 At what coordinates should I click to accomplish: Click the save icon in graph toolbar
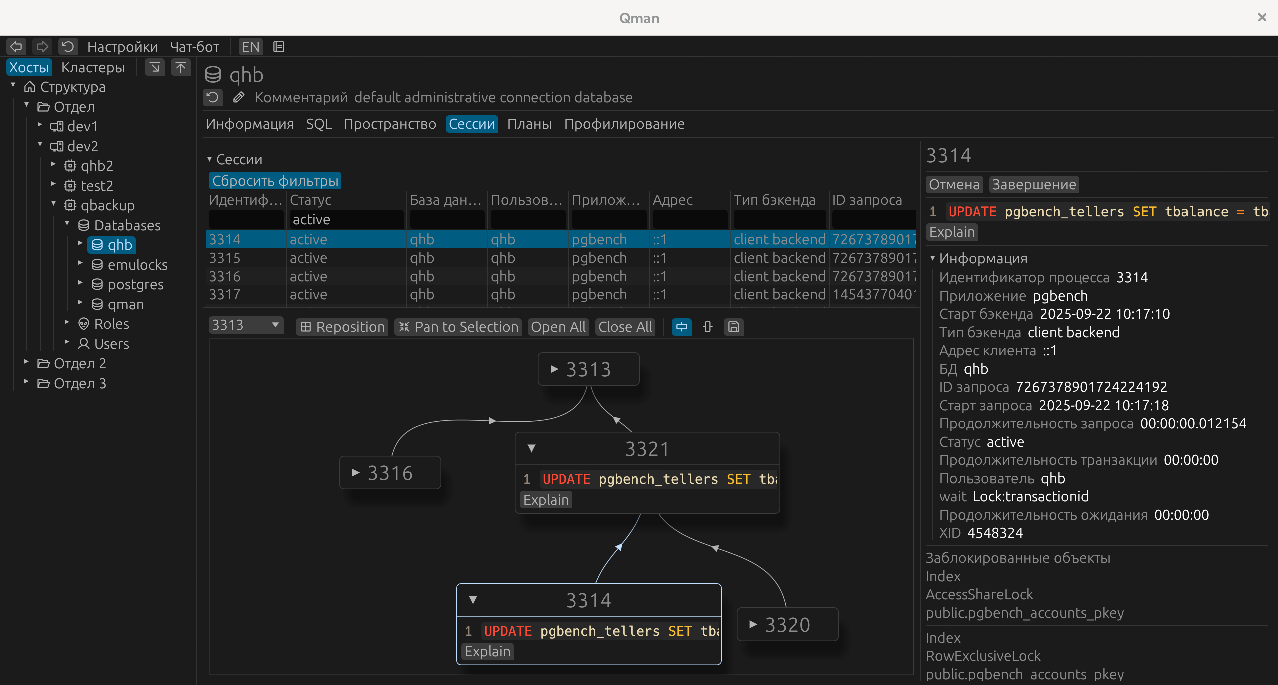734,327
